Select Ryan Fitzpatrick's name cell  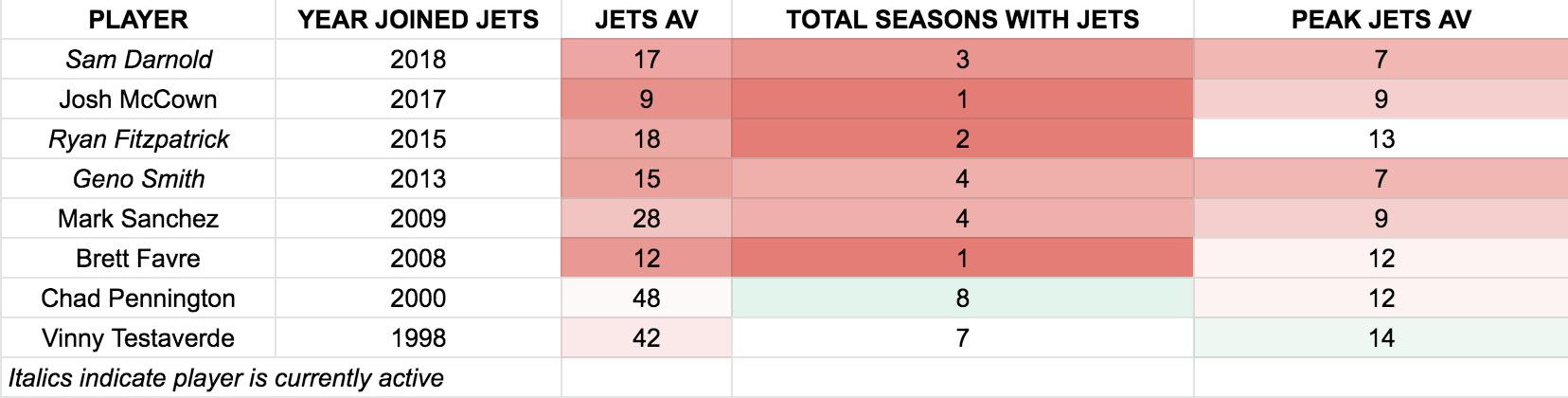[x=138, y=139]
